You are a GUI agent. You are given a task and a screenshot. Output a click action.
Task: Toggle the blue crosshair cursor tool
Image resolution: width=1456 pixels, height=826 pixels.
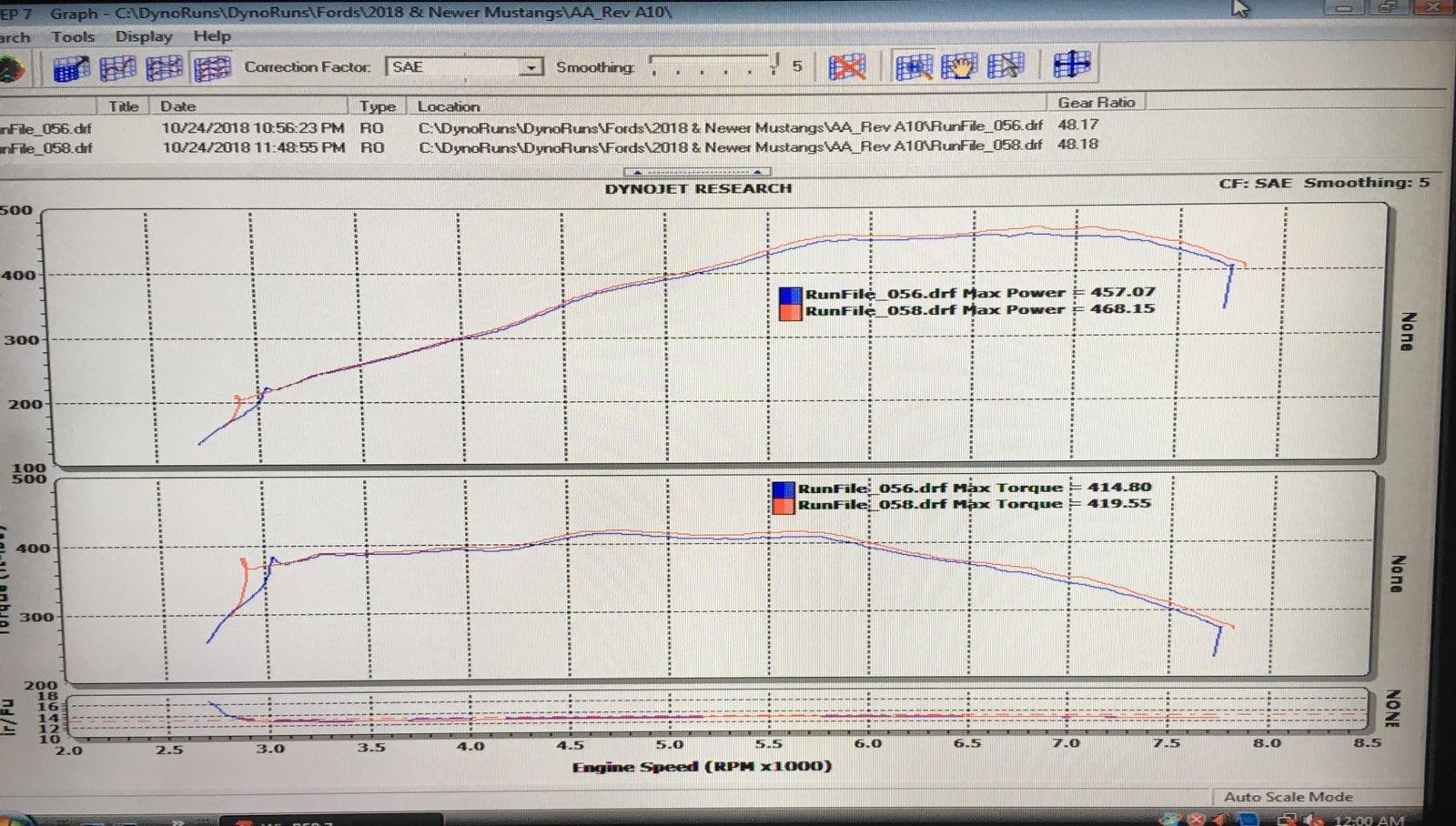pos(1071,65)
